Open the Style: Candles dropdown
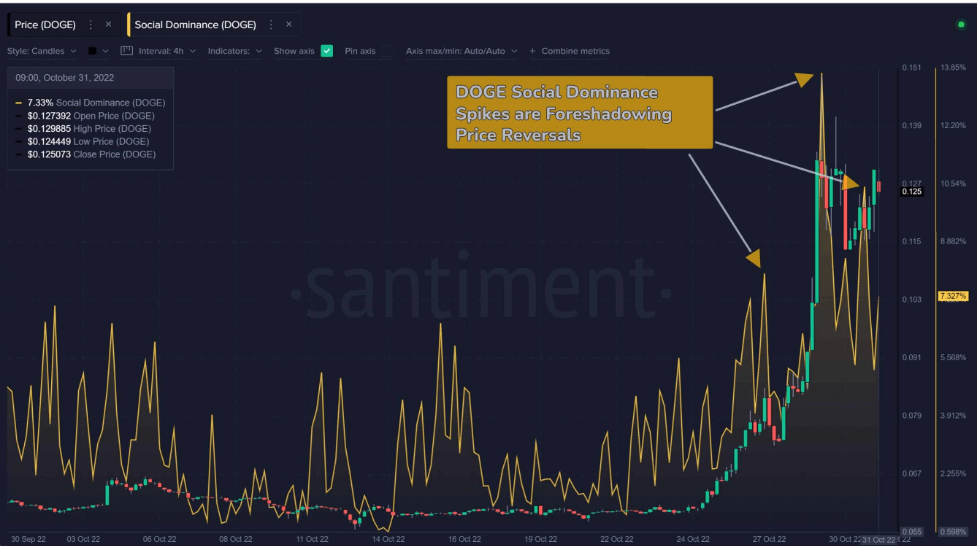 coord(42,51)
